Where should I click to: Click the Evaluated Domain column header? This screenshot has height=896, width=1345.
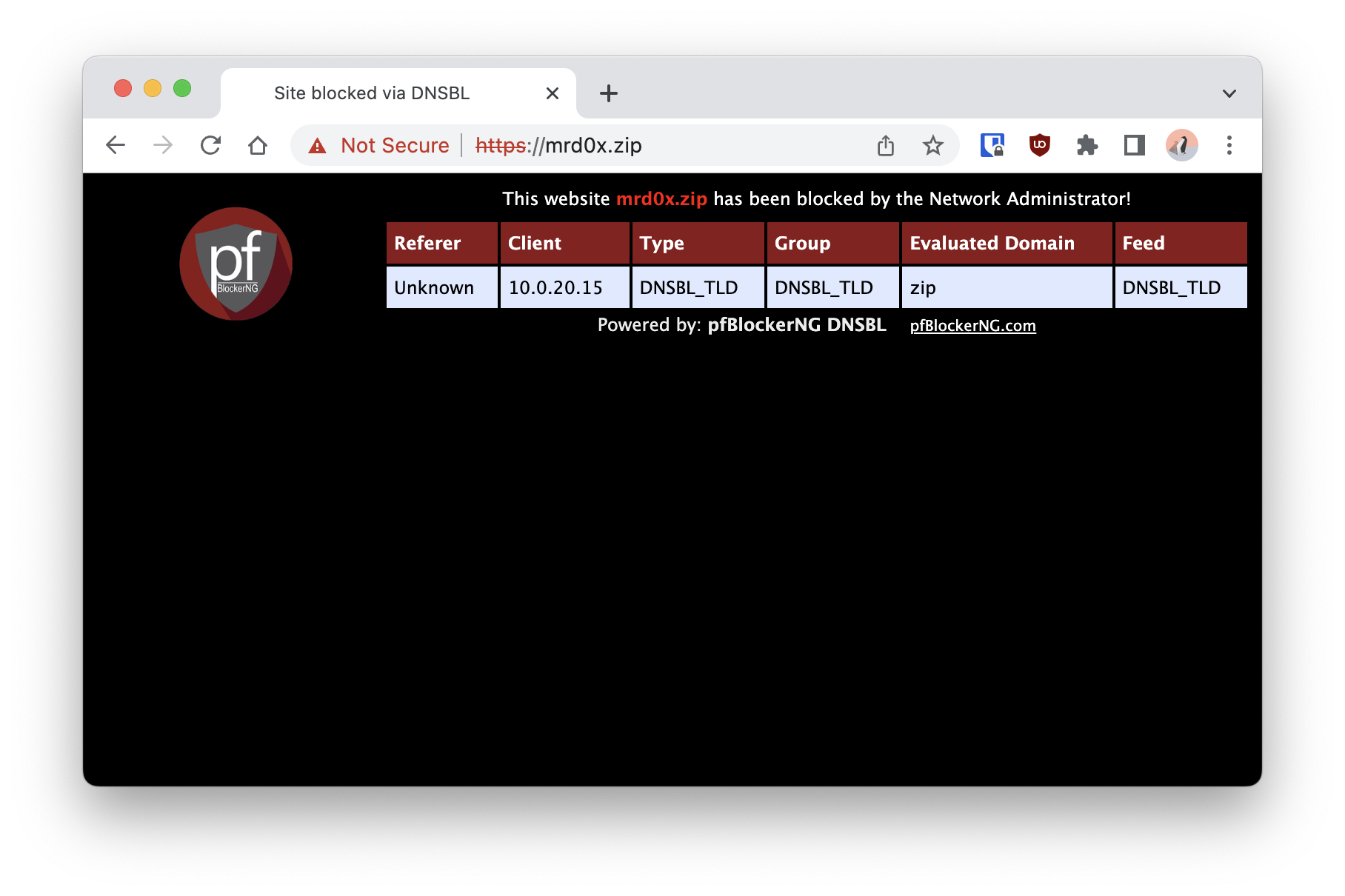[1007, 243]
